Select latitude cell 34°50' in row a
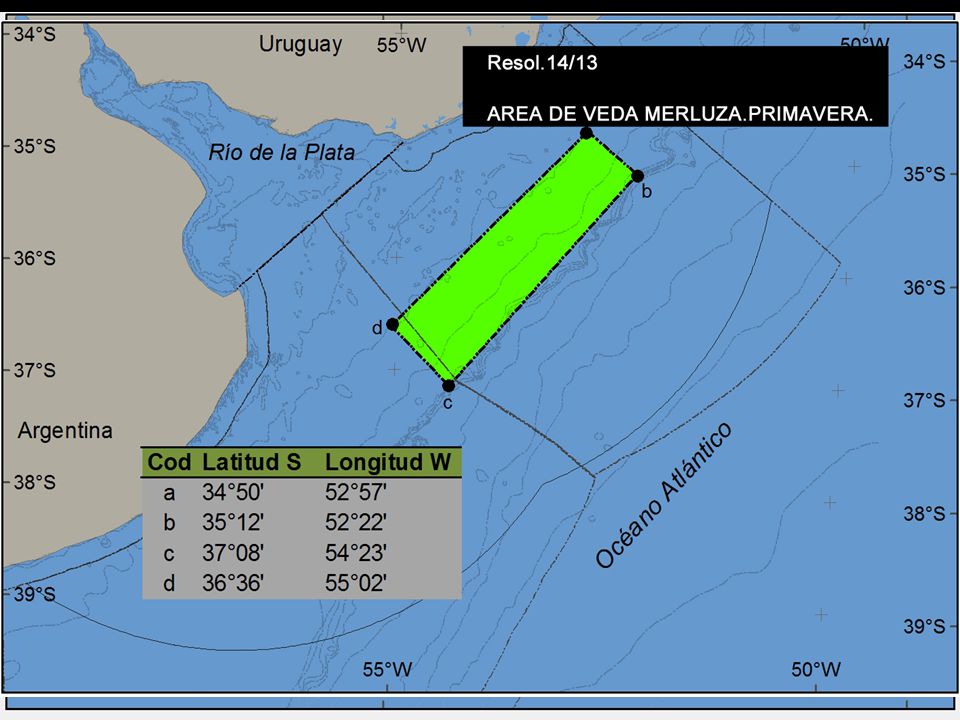This screenshot has height=720, width=960. pos(233,492)
